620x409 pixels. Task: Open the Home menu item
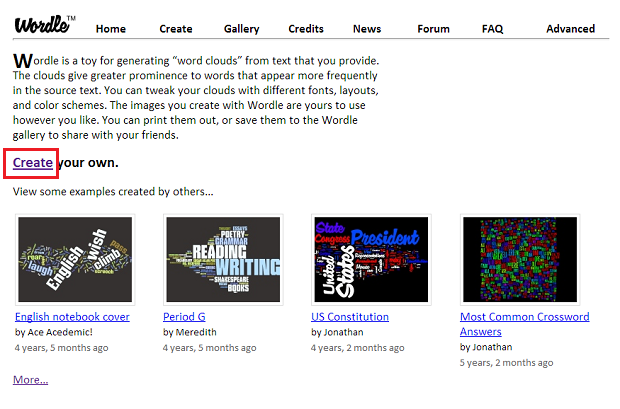pos(111,29)
